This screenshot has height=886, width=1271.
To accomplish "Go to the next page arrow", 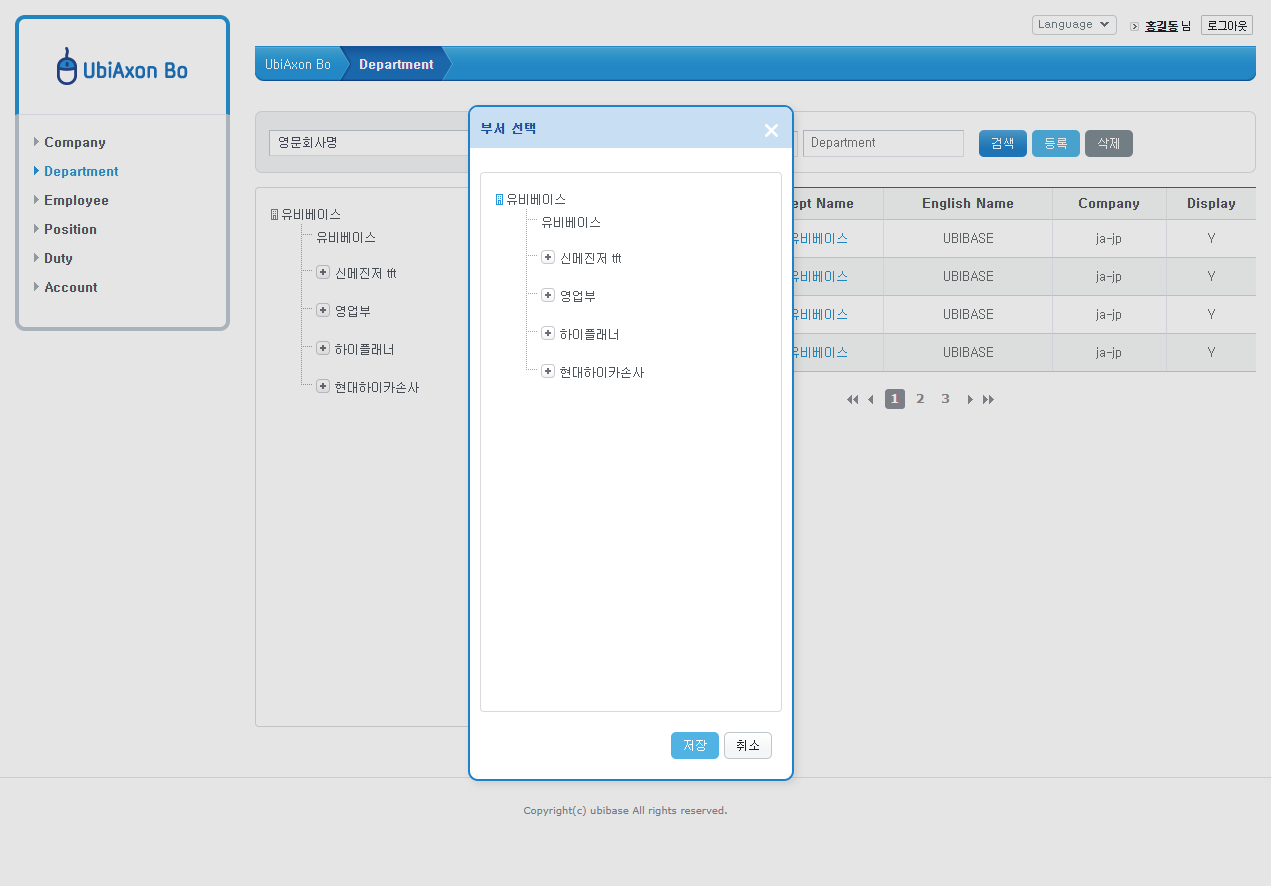I will point(970,400).
